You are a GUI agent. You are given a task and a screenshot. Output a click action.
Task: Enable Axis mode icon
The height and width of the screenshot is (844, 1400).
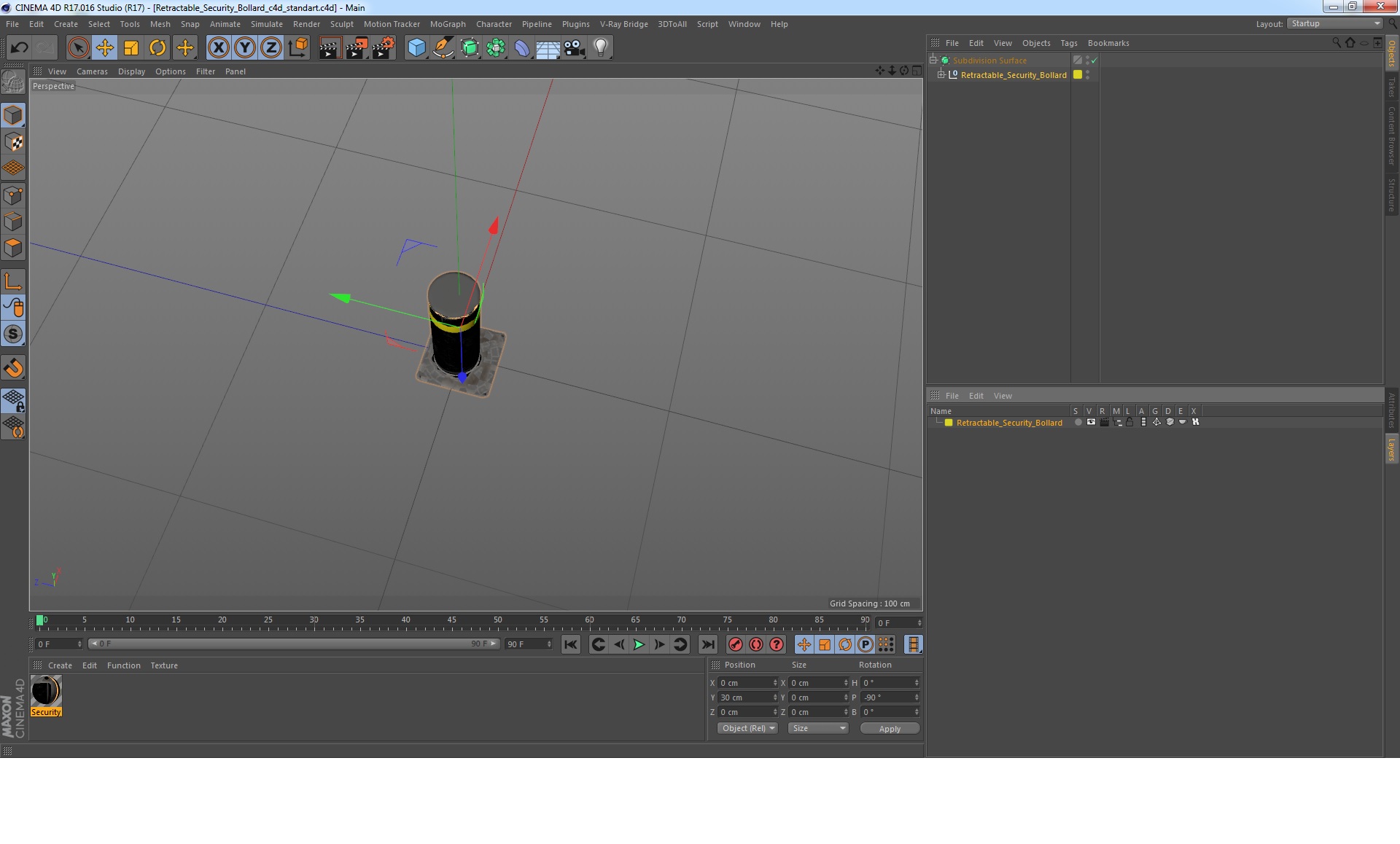[13, 281]
